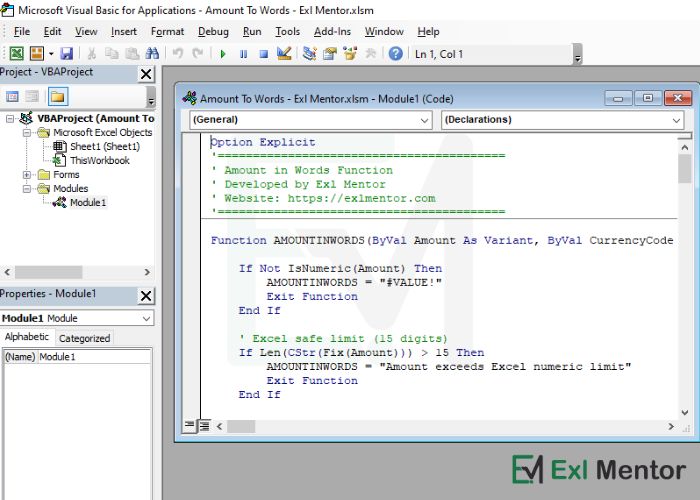The image size is (700, 500).
Task: Open the Run menu
Action: [252, 32]
